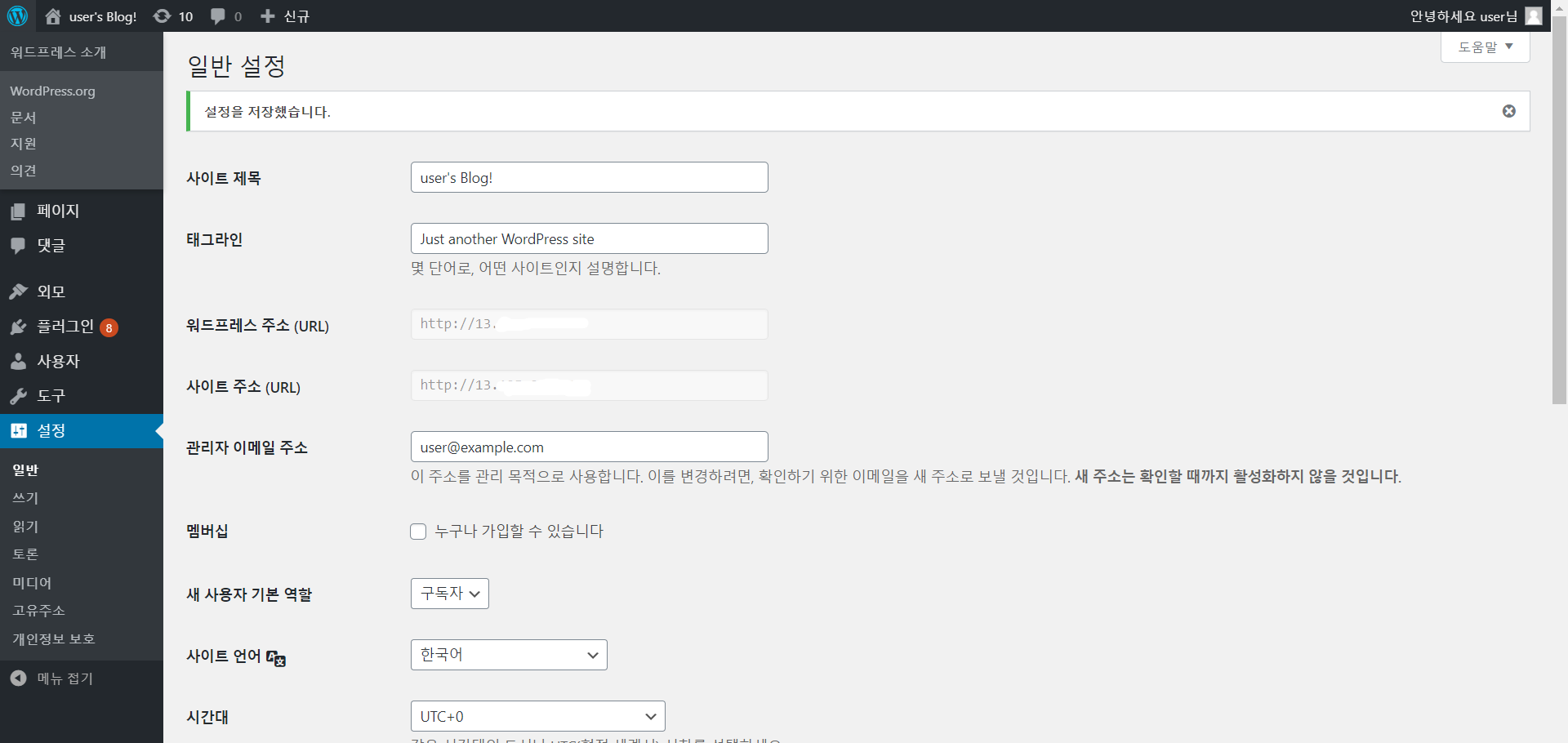Click the 사용자 person icon in sidebar
Image resolution: width=1568 pixels, height=743 pixels.
point(18,361)
